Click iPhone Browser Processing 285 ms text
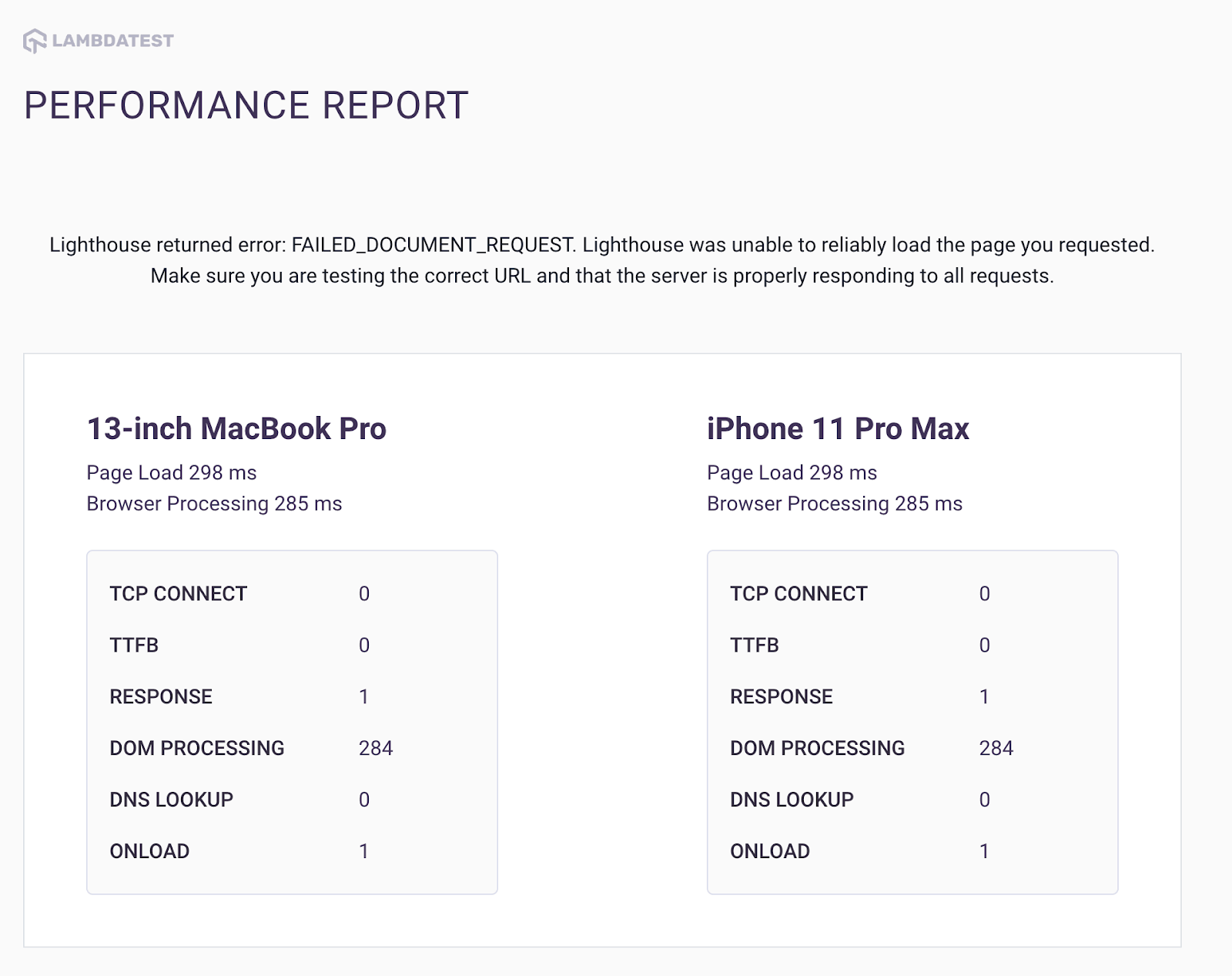The width and height of the screenshot is (1232, 976). coord(835,504)
